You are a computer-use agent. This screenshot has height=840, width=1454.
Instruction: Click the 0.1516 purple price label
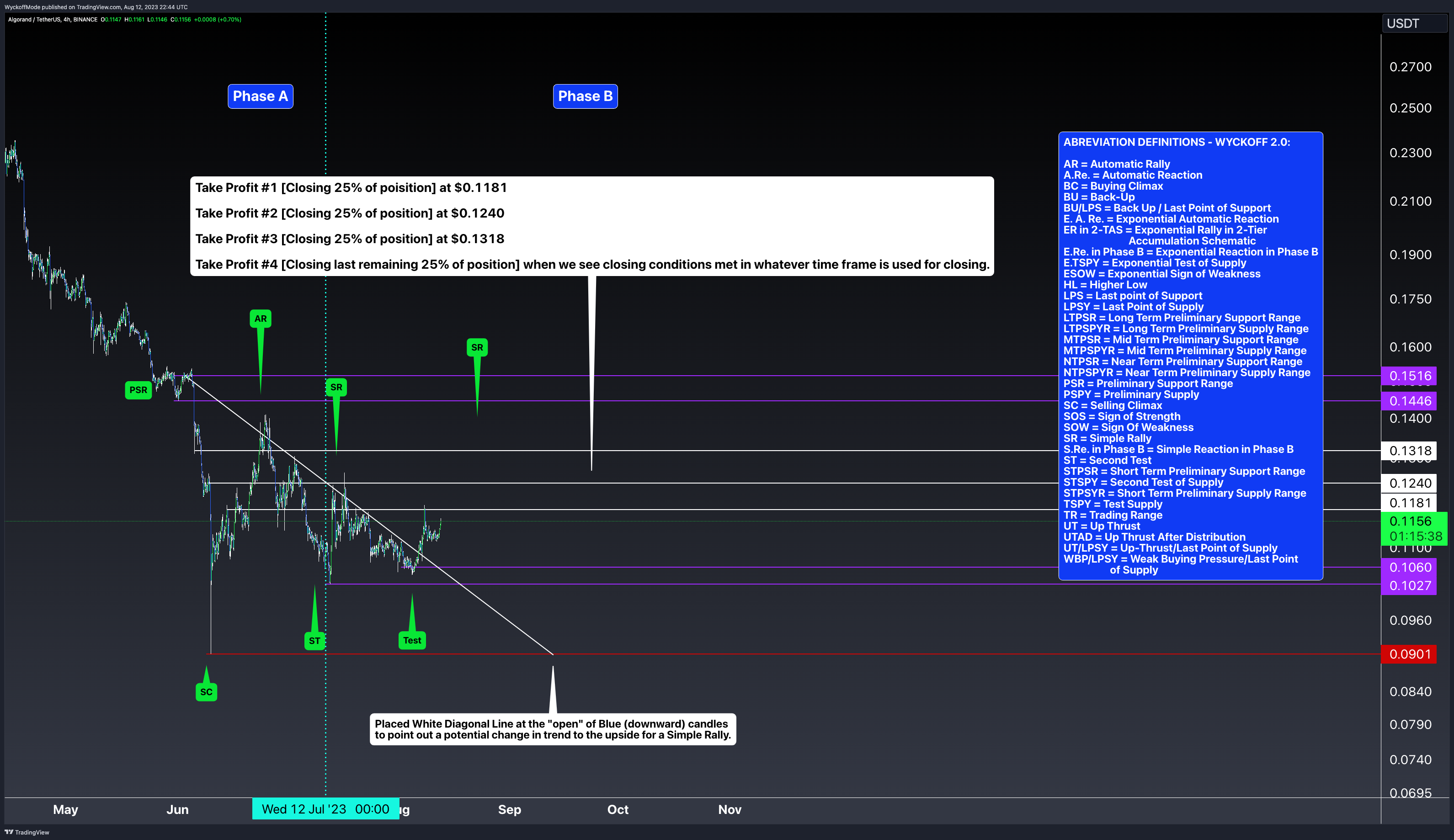click(x=1409, y=376)
